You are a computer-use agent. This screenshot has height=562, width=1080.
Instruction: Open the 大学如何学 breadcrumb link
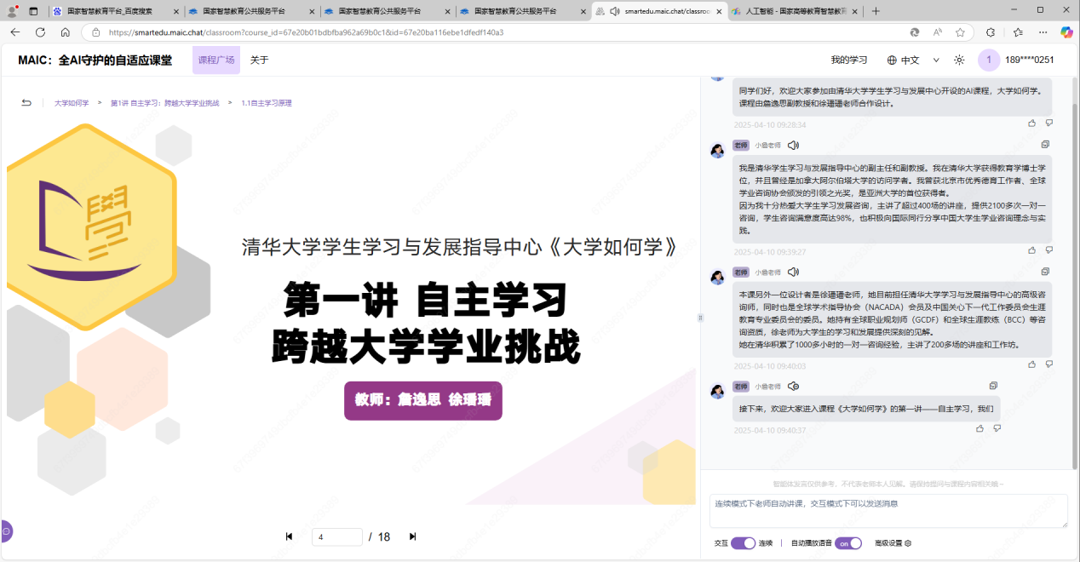point(72,103)
